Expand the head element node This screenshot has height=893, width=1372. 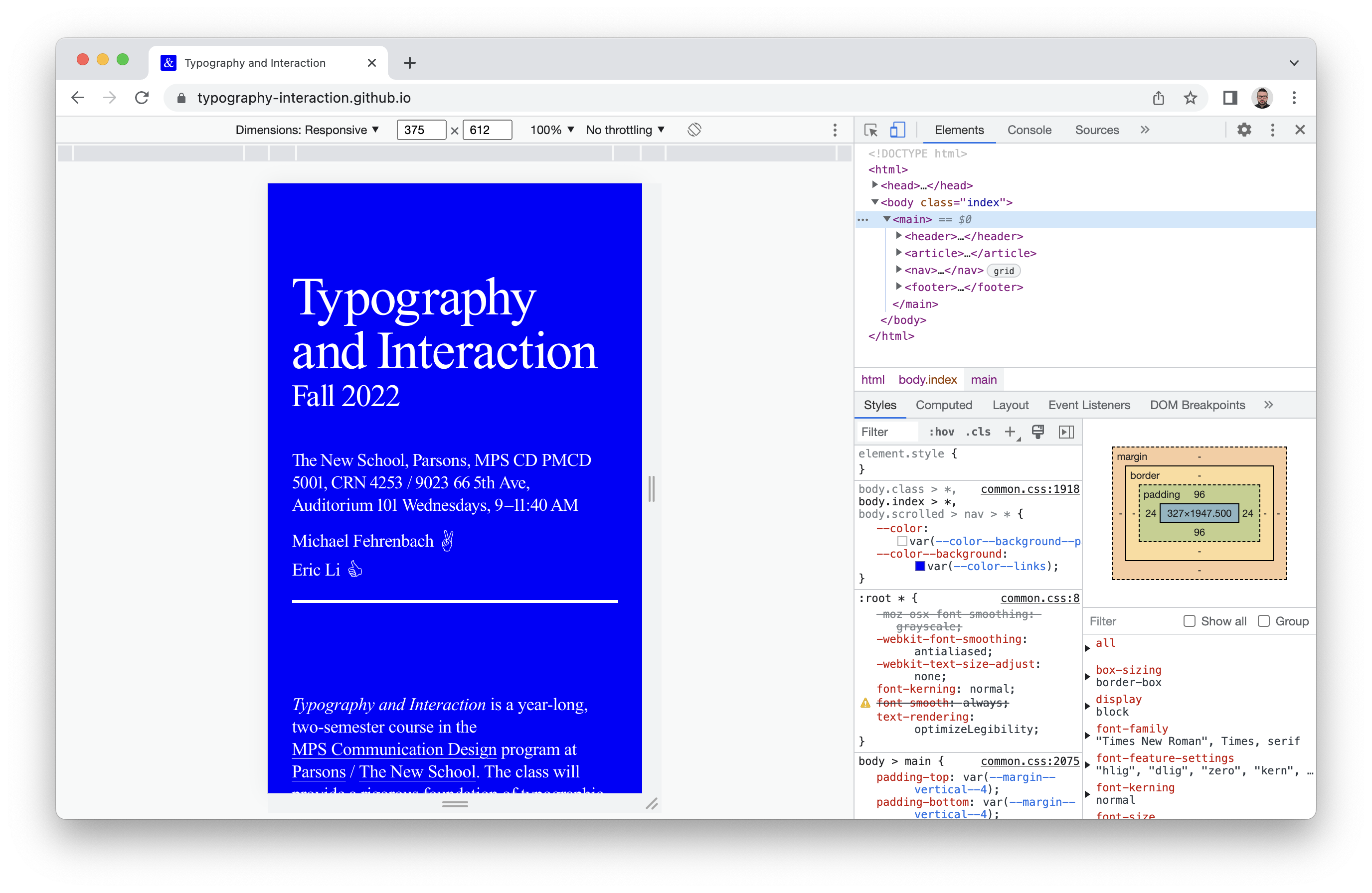click(874, 185)
